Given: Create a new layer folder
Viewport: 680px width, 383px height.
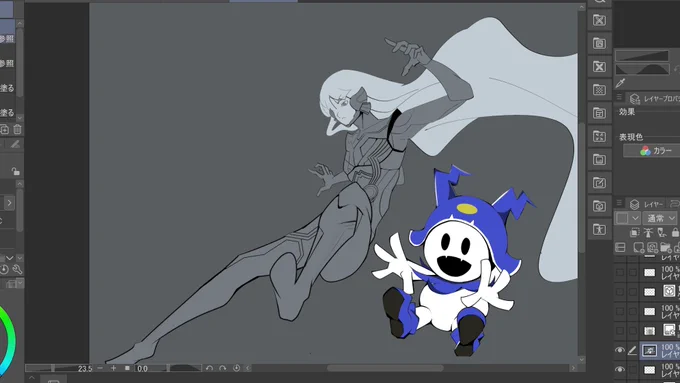Looking at the screenshot, I should pos(665,247).
